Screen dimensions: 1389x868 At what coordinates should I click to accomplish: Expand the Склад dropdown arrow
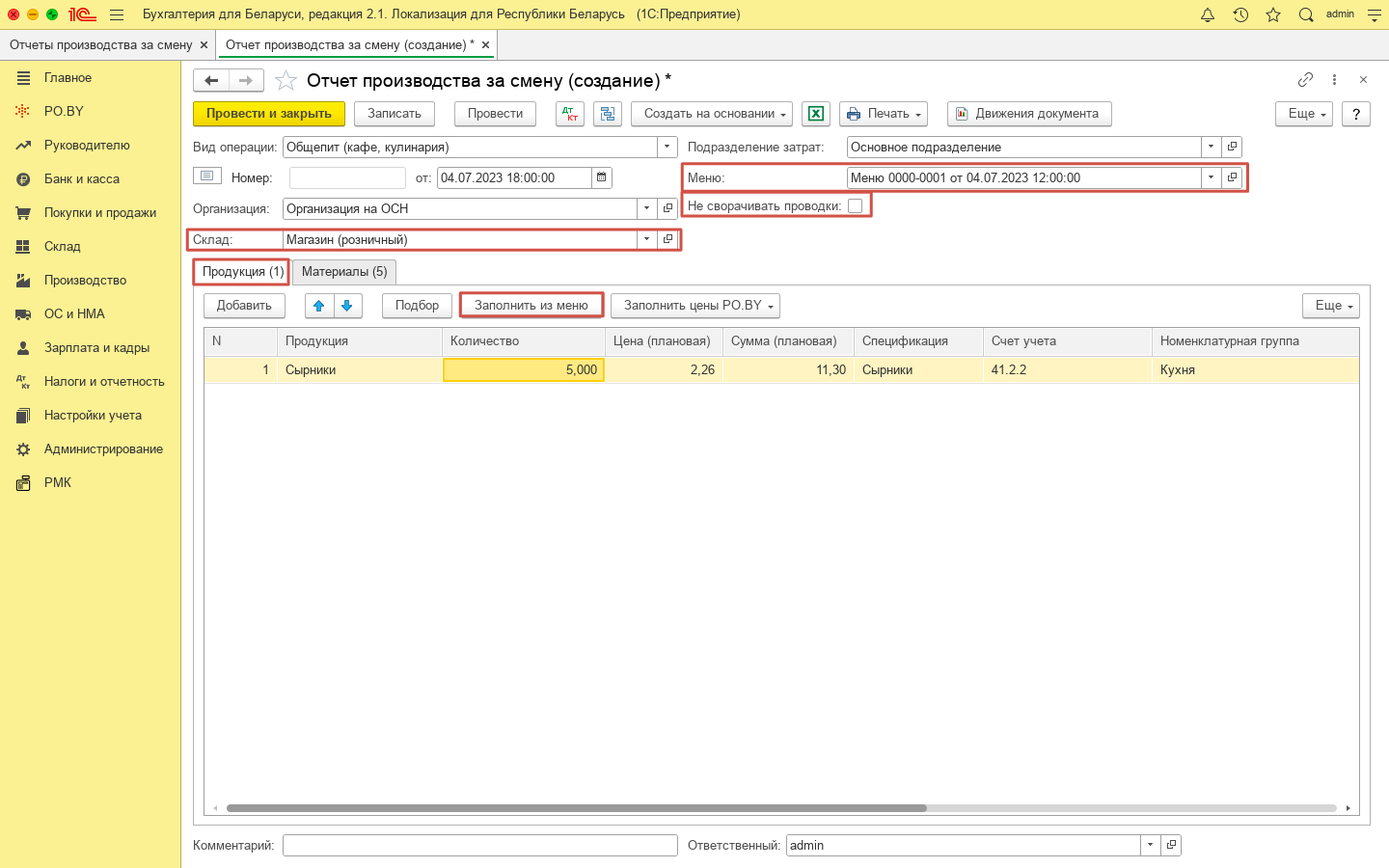click(x=646, y=239)
